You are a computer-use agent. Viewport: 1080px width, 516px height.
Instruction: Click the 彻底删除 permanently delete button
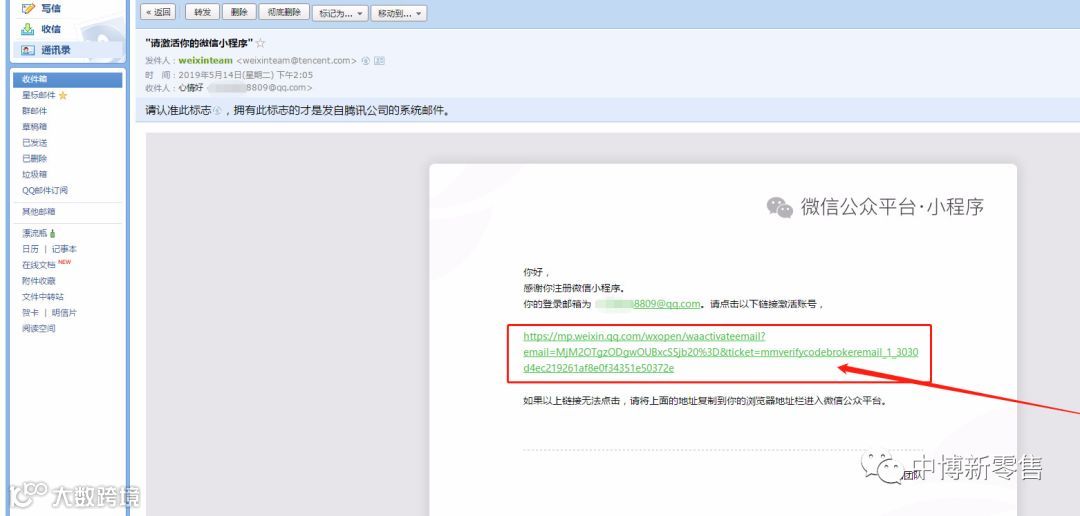(284, 12)
